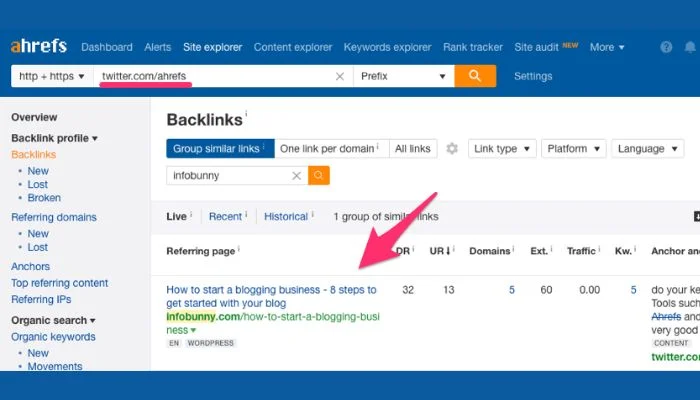Sort by the DR column header
This screenshot has height=400, width=700.
click(x=404, y=251)
